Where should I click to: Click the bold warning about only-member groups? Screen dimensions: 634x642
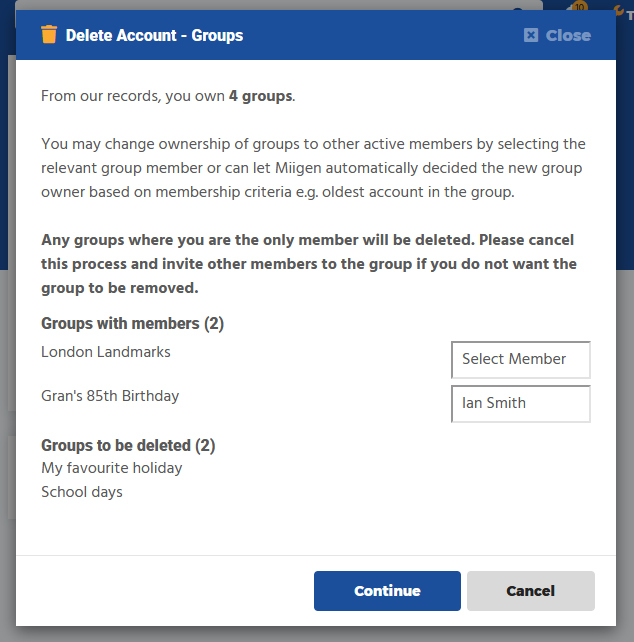[308, 264]
